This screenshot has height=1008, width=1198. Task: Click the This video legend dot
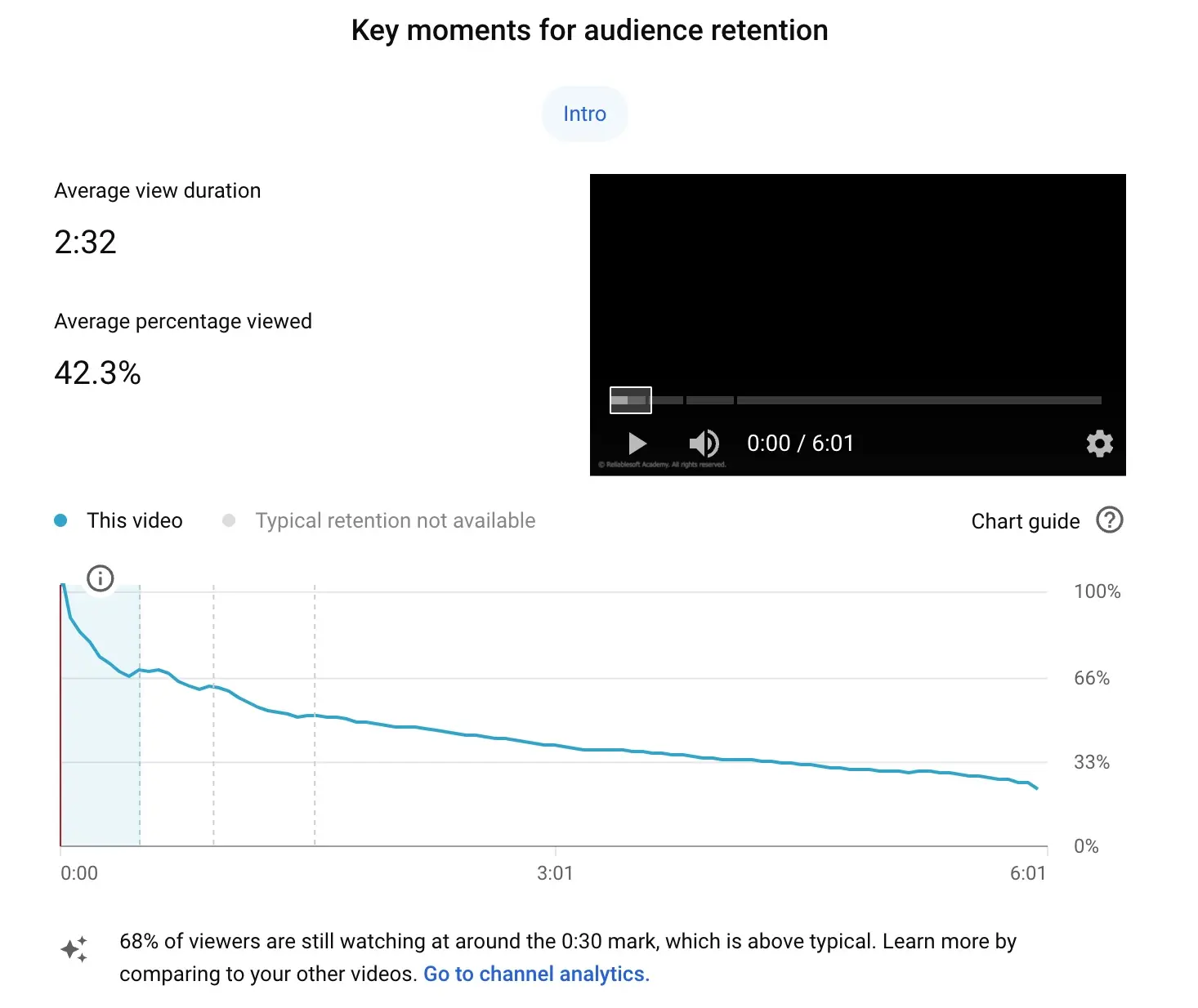(x=60, y=520)
